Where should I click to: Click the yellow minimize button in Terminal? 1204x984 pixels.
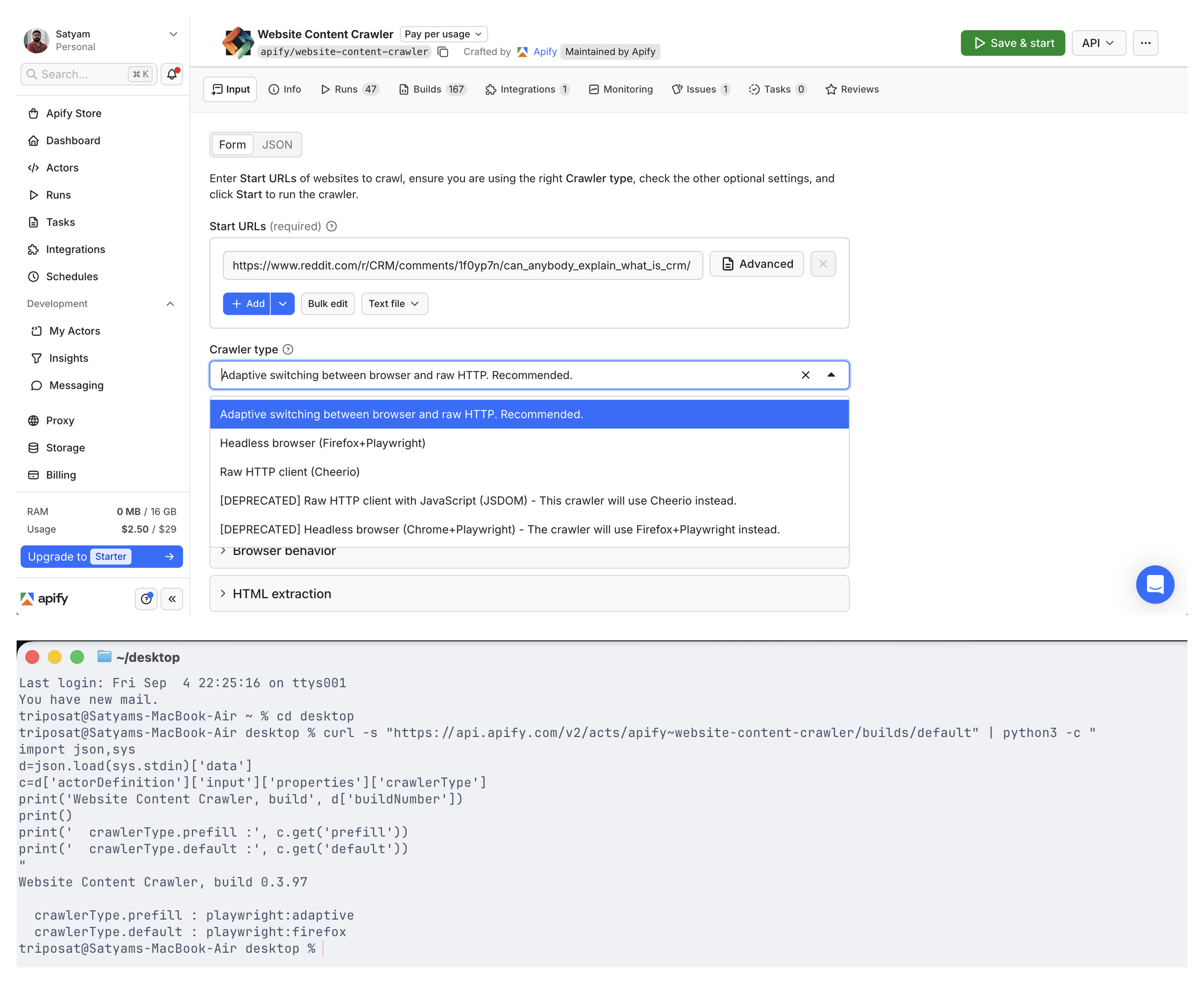(x=54, y=657)
